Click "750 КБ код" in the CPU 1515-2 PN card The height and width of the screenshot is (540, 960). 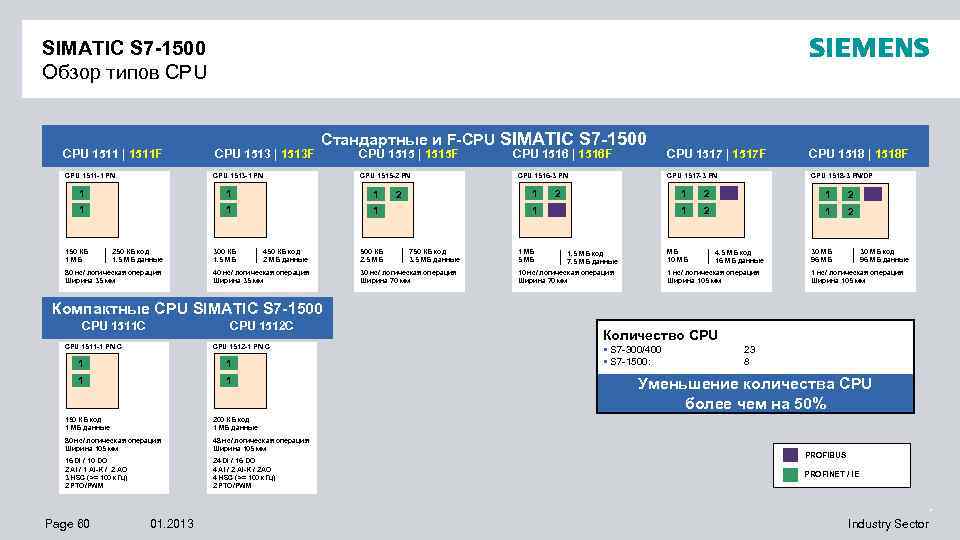pos(427,252)
